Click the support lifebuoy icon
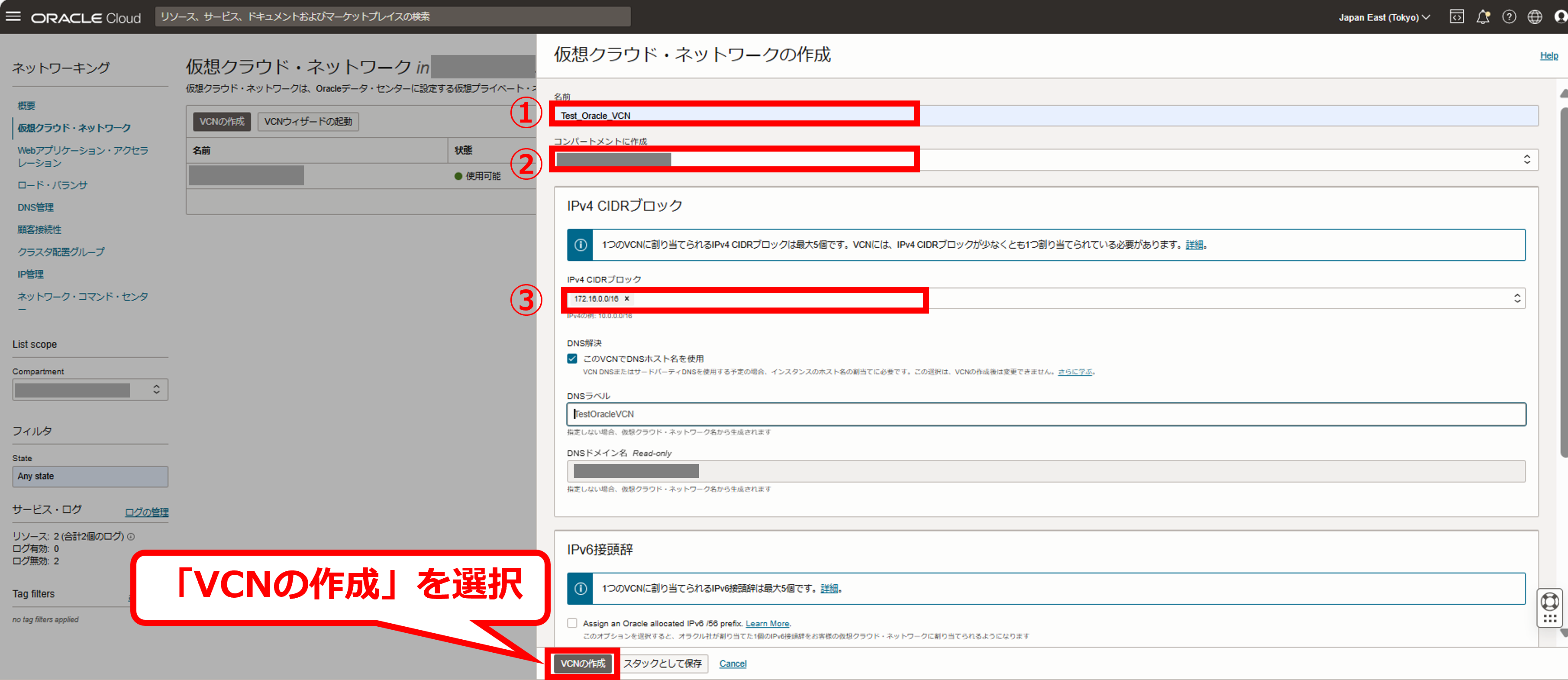 tap(1549, 602)
